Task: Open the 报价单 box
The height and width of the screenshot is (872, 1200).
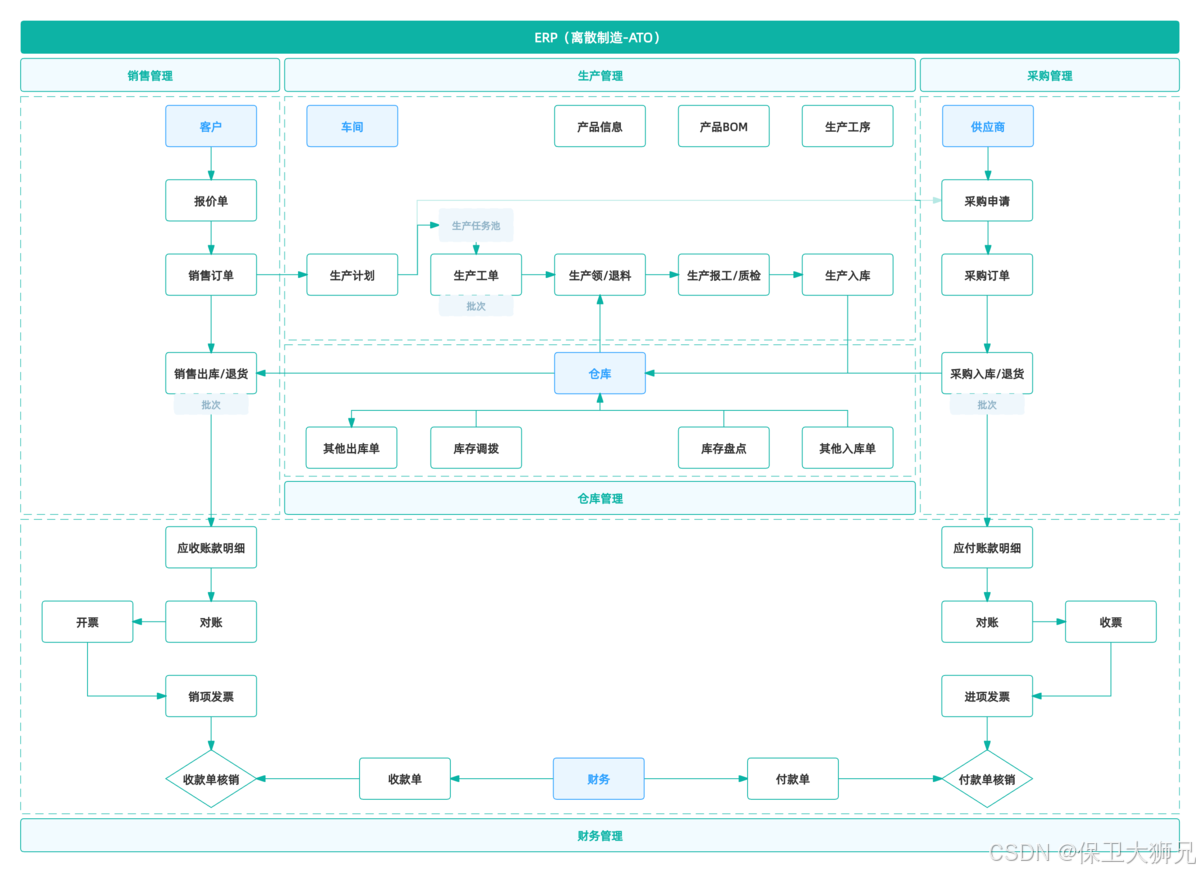Action: coord(211,201)
